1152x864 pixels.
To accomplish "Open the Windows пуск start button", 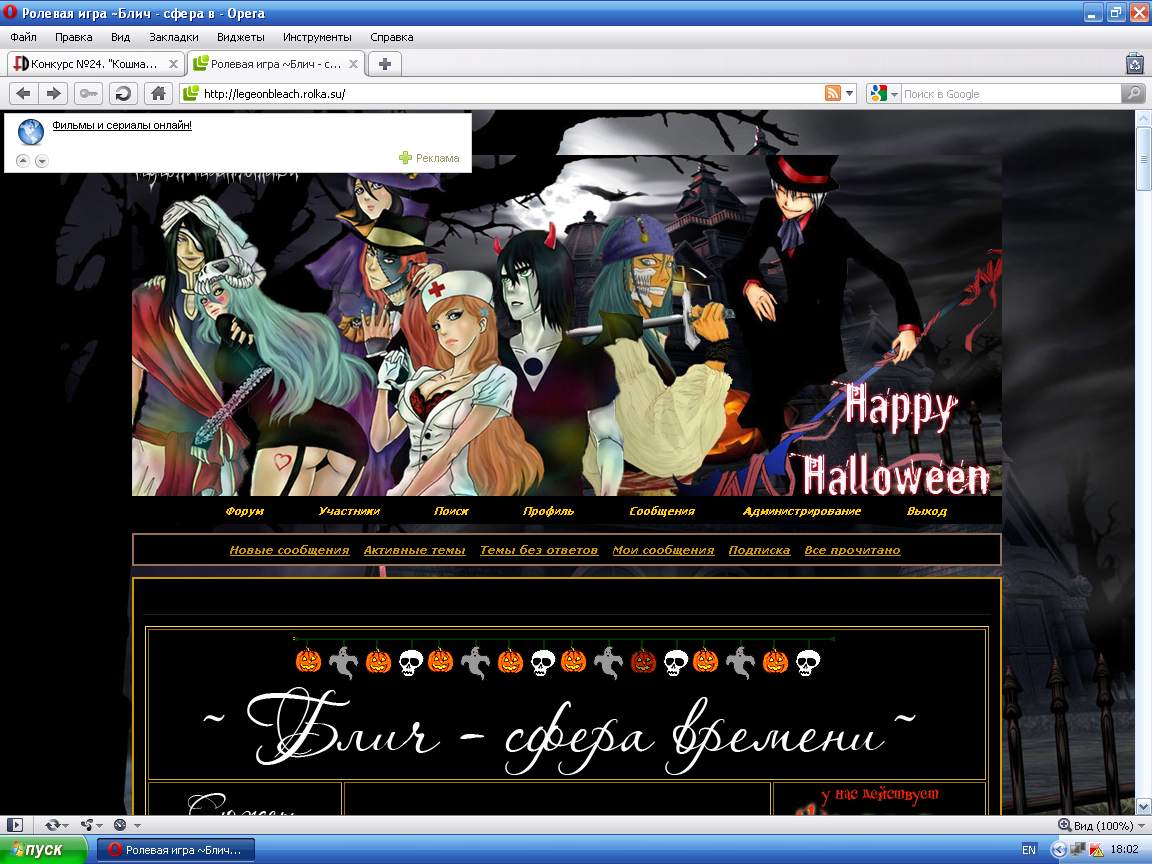I will click(42, 849).
